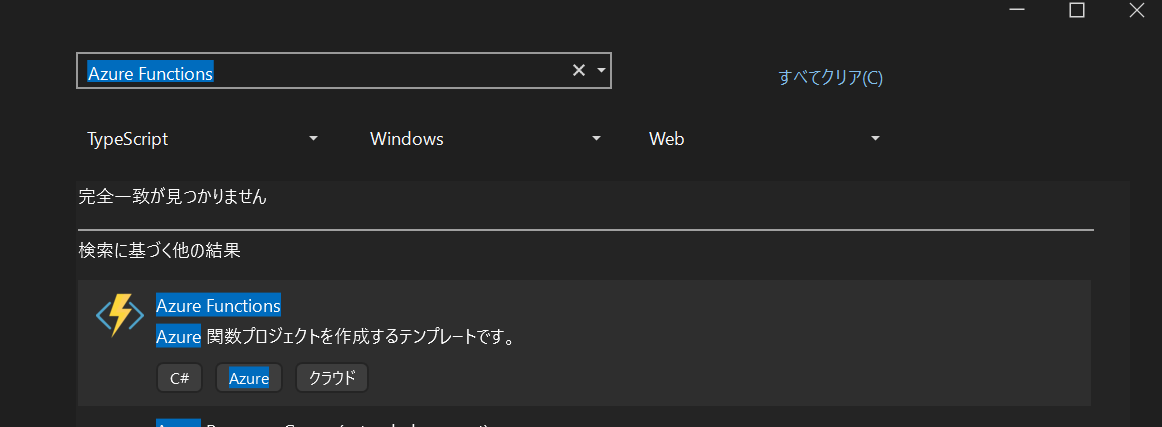Click the chevron arrow beside Windows
The height and width of the screenshot is (427, 1162).
(596, 139)
